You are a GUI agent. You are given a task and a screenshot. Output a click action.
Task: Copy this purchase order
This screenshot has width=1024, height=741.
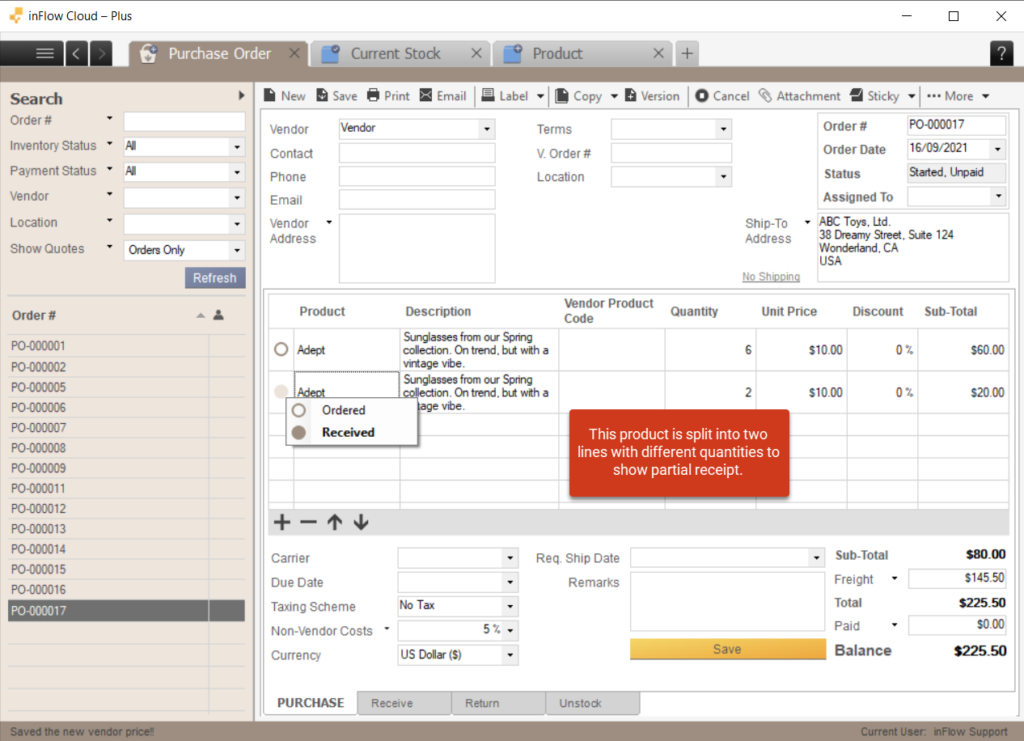click(583, 95)
